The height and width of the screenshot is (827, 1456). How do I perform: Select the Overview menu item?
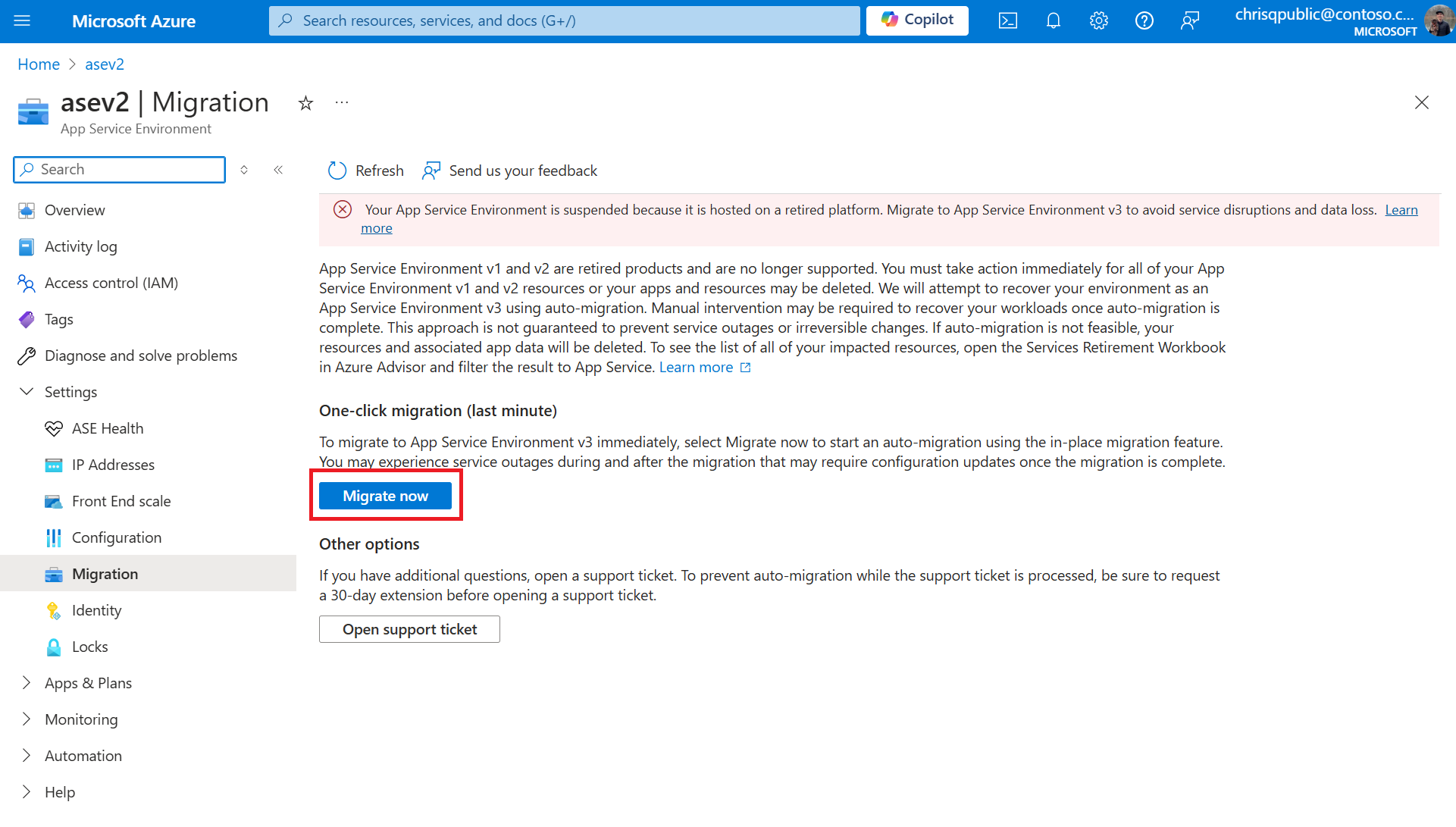(74, 209)
